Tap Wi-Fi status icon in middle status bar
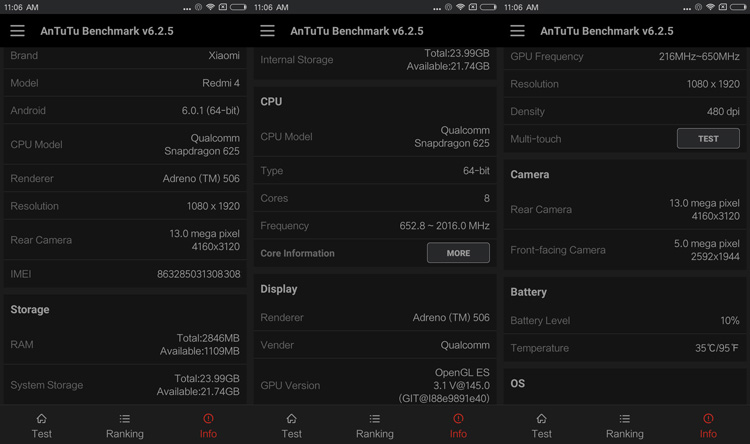 coord(460,7)
